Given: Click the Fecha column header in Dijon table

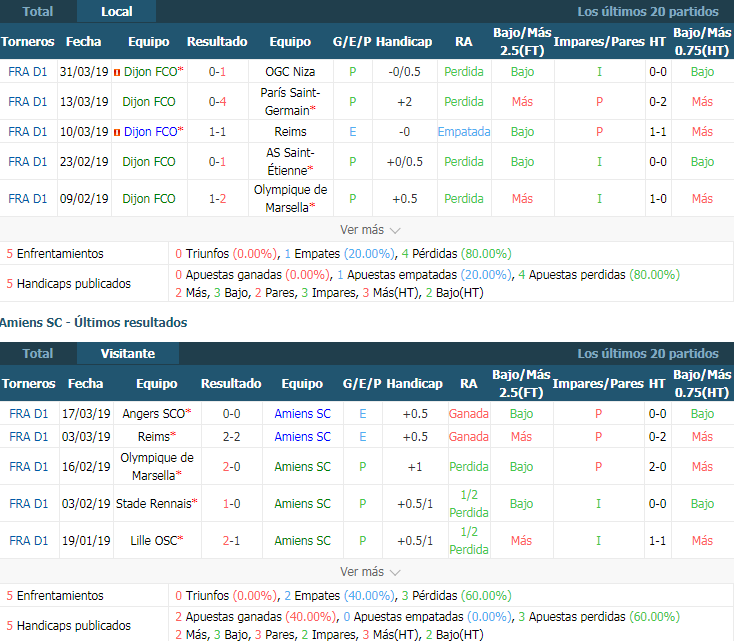Looking at the screenshot, I should (x=83, y=41).
